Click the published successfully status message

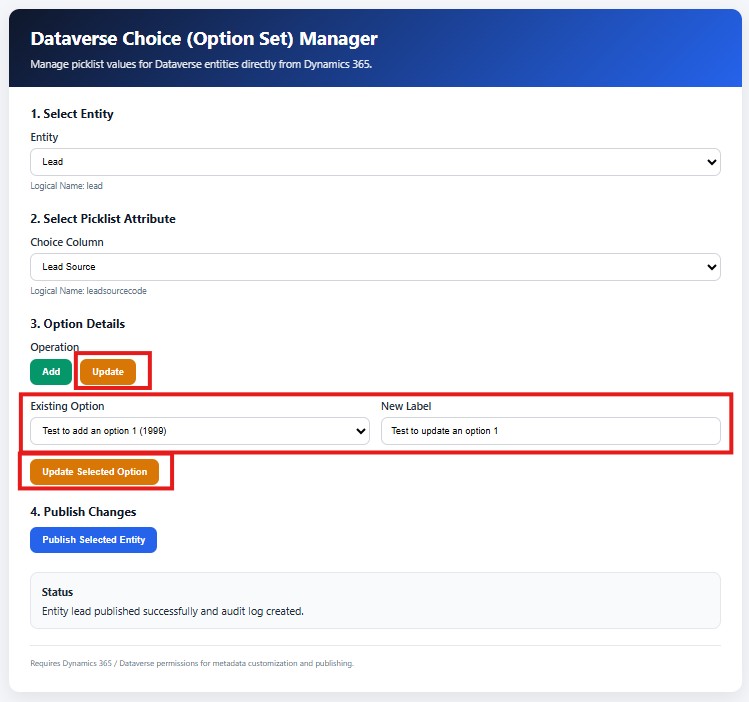[x=173, y=611]
